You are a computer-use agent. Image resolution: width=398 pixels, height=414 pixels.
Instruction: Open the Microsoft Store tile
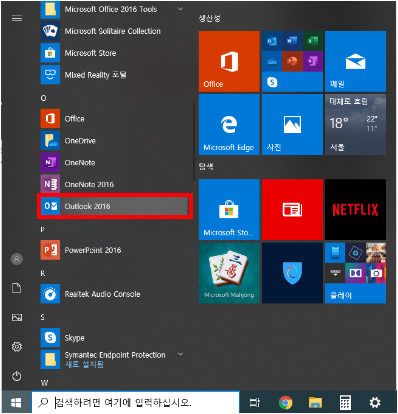point(229,209)
